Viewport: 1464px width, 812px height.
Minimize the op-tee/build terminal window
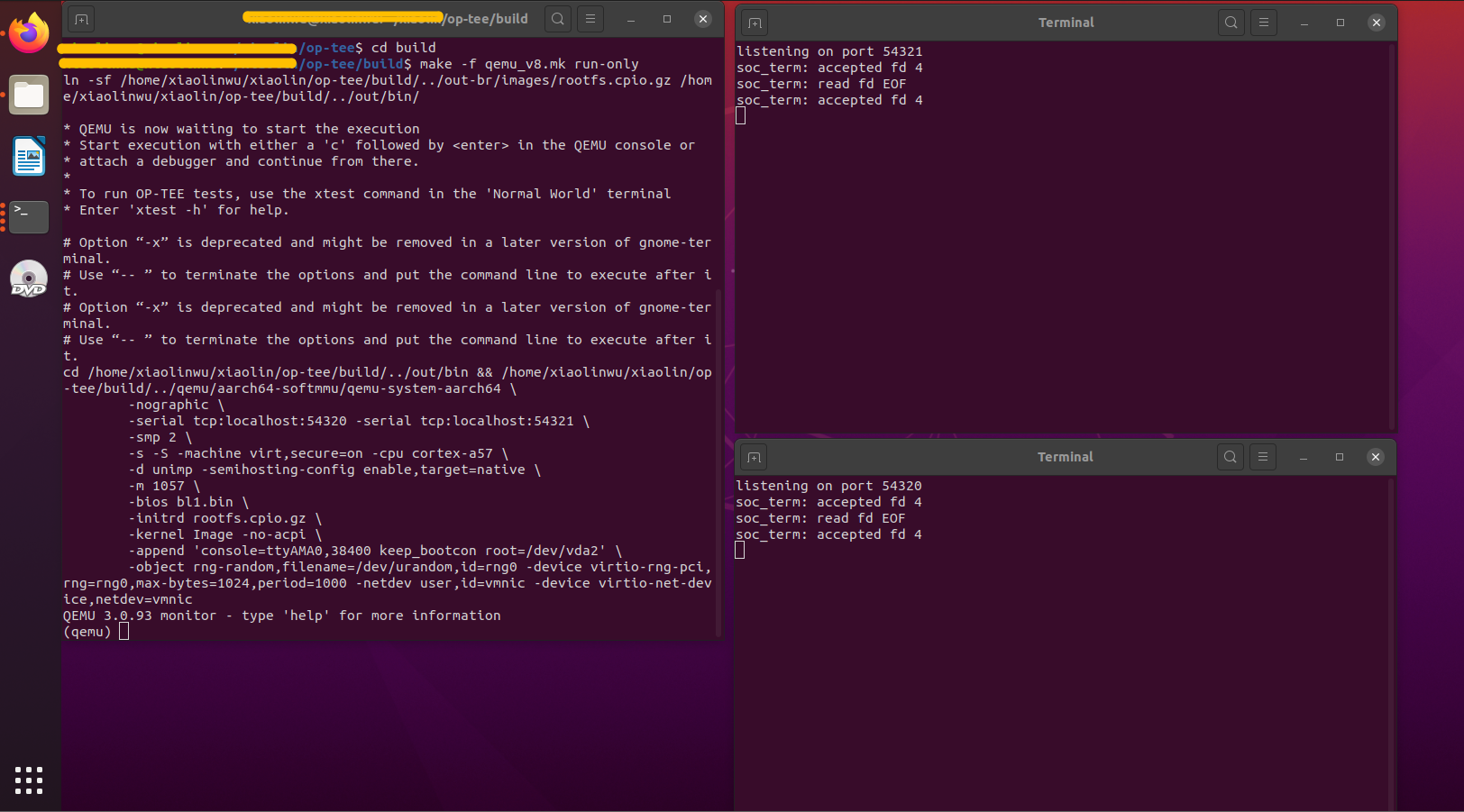coord(631,19)
